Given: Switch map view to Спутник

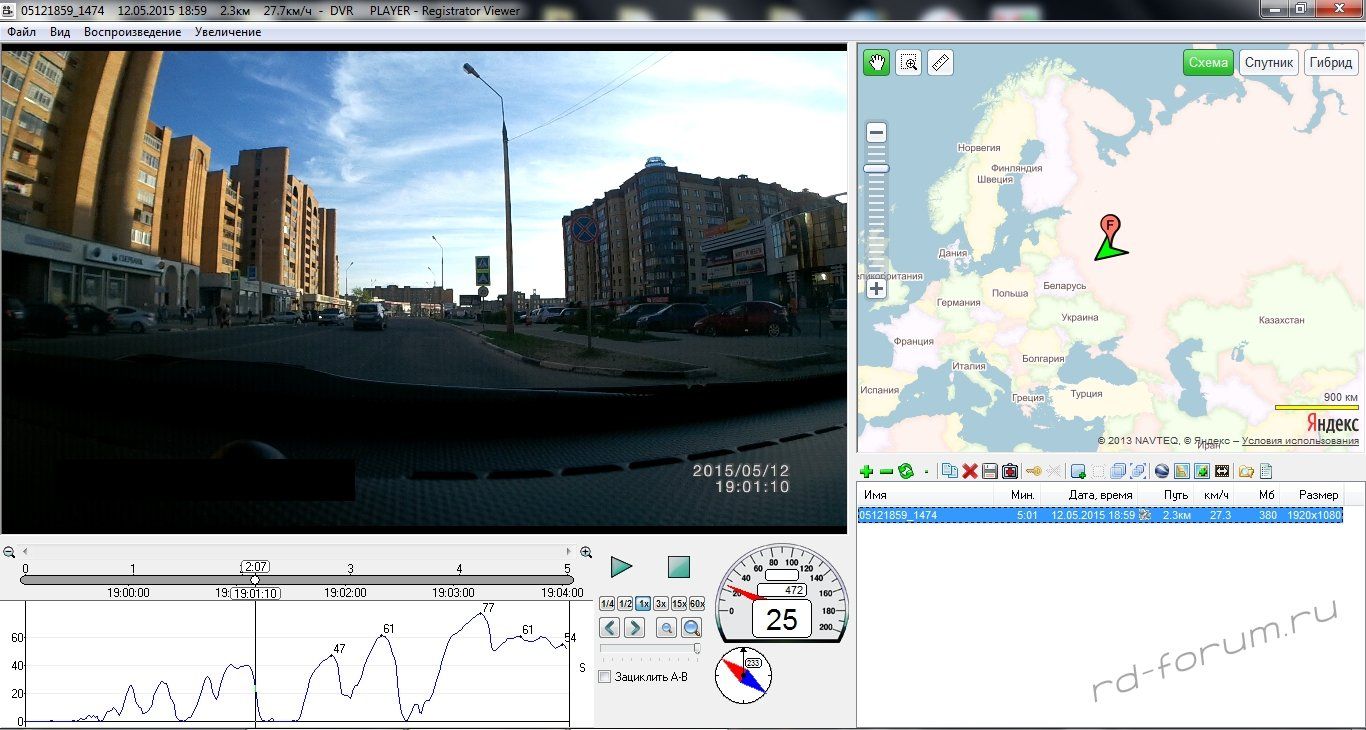Looking at the screenshot, I should [x=1269, y=63].
